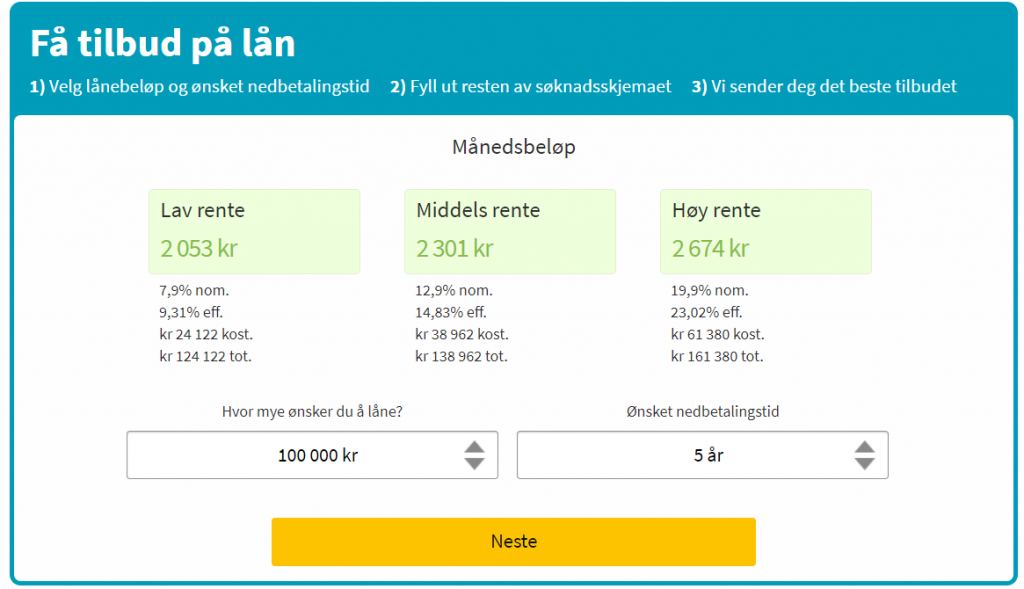Click the kr 161 380 tot. text
1024x589 pixels.
pyautogui.click(x=717, y=357)
